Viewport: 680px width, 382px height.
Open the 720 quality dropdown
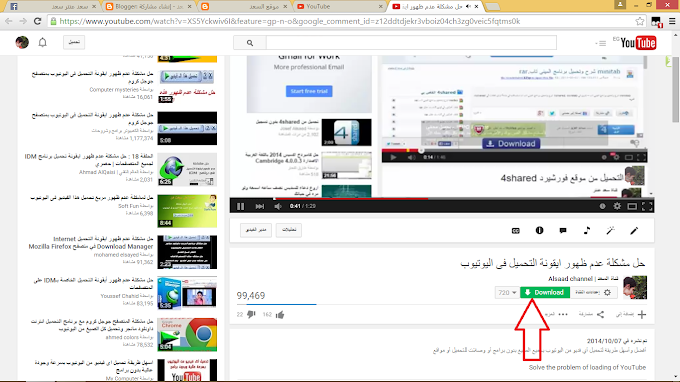(x=507, y=293)
